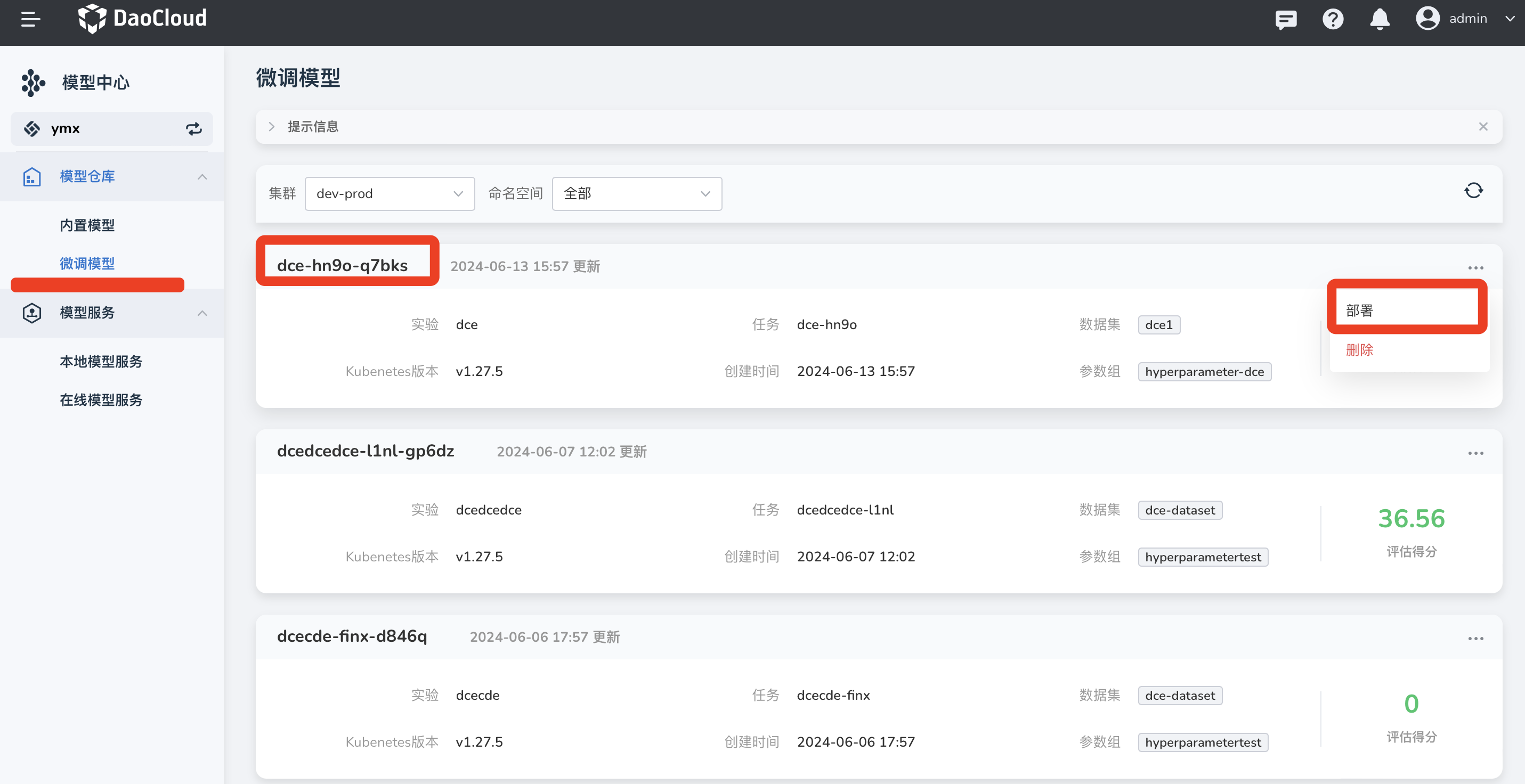The image size is (1525, 784).
Task: Open 本地模型服务 in the sidebar
Action: click(x=101, y=361)
